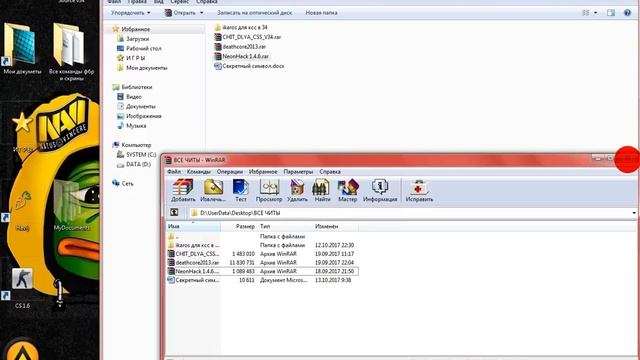The width and height of the screenshot is (640, 360).
Task: Launch the Мастер wizard in WinRAR
Action: 347,191
